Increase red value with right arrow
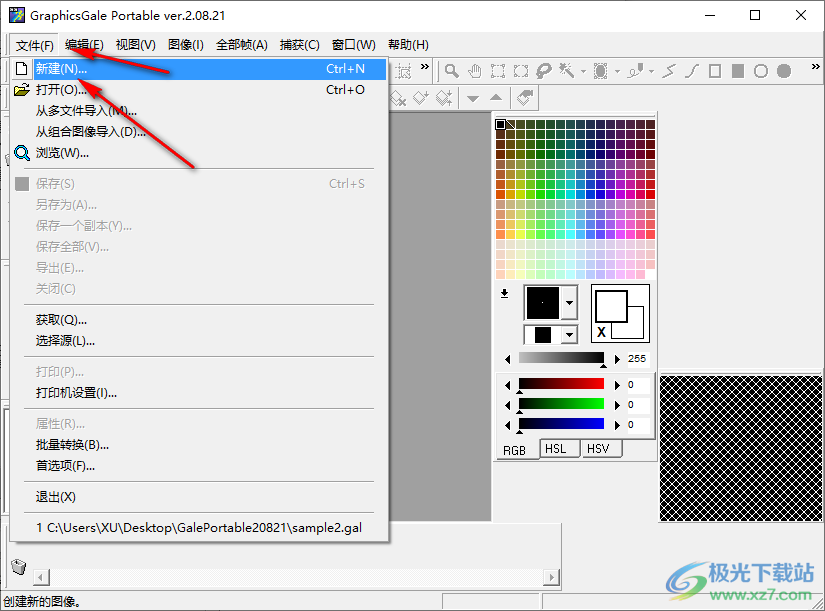This screenshot has width=825, height=611. click(617, 385)
